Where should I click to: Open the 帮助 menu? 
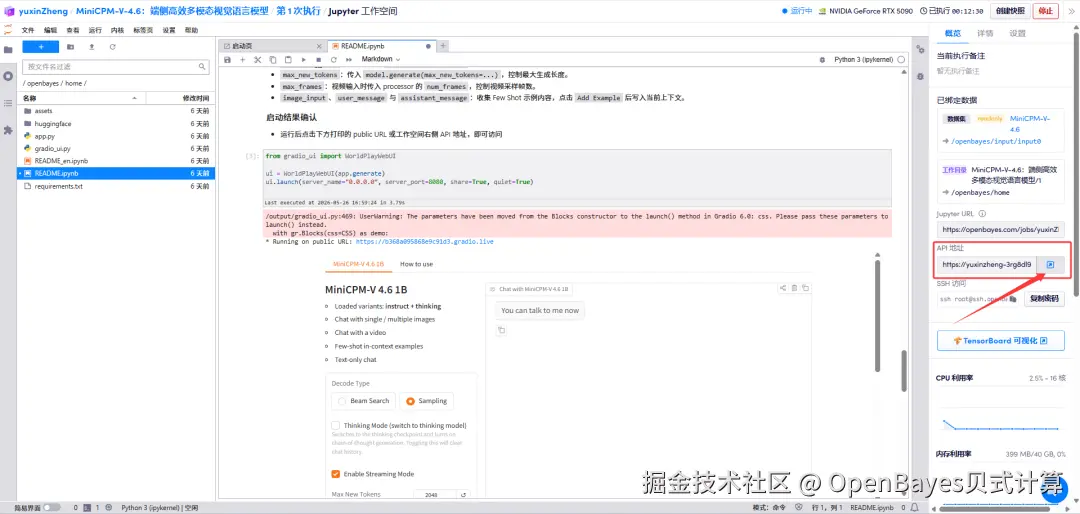[191, 30]
